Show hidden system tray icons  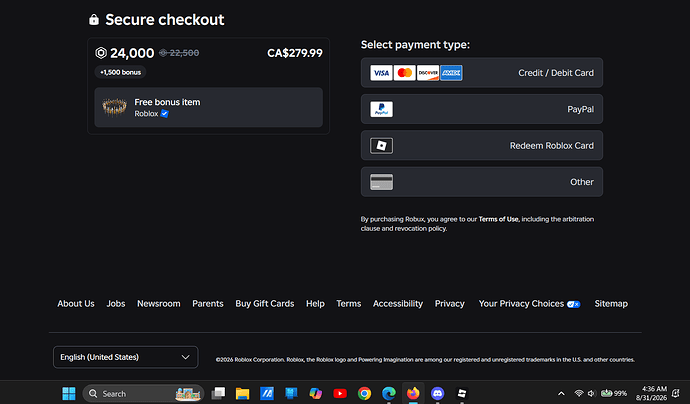[x=561, y=393]
